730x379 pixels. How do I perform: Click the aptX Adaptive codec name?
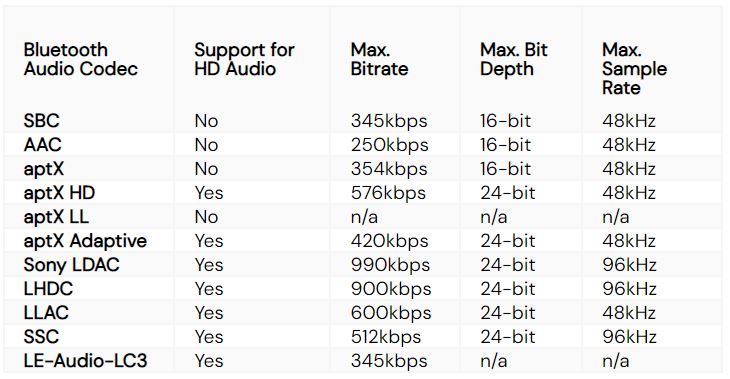coord(85,241)
